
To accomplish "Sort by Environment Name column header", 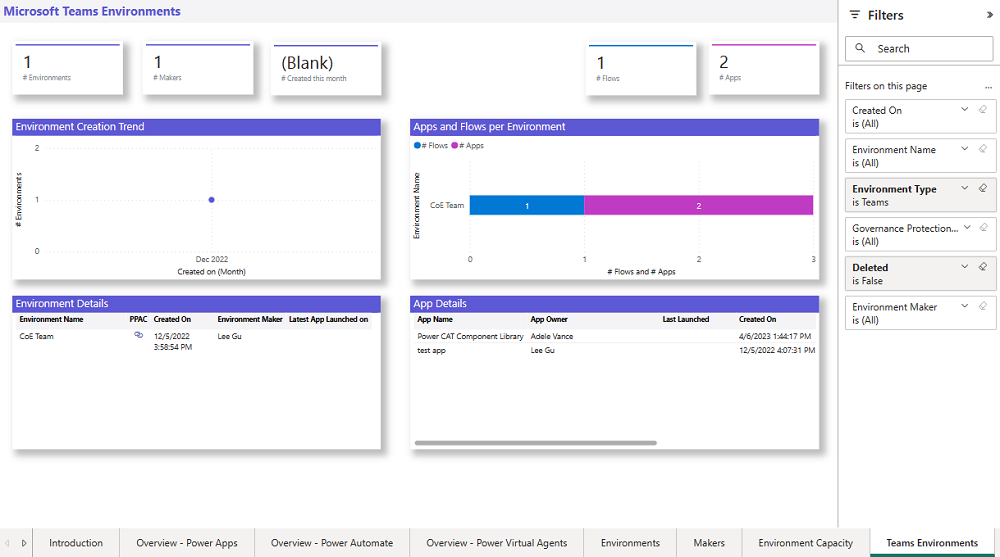I will click(51, 319).
